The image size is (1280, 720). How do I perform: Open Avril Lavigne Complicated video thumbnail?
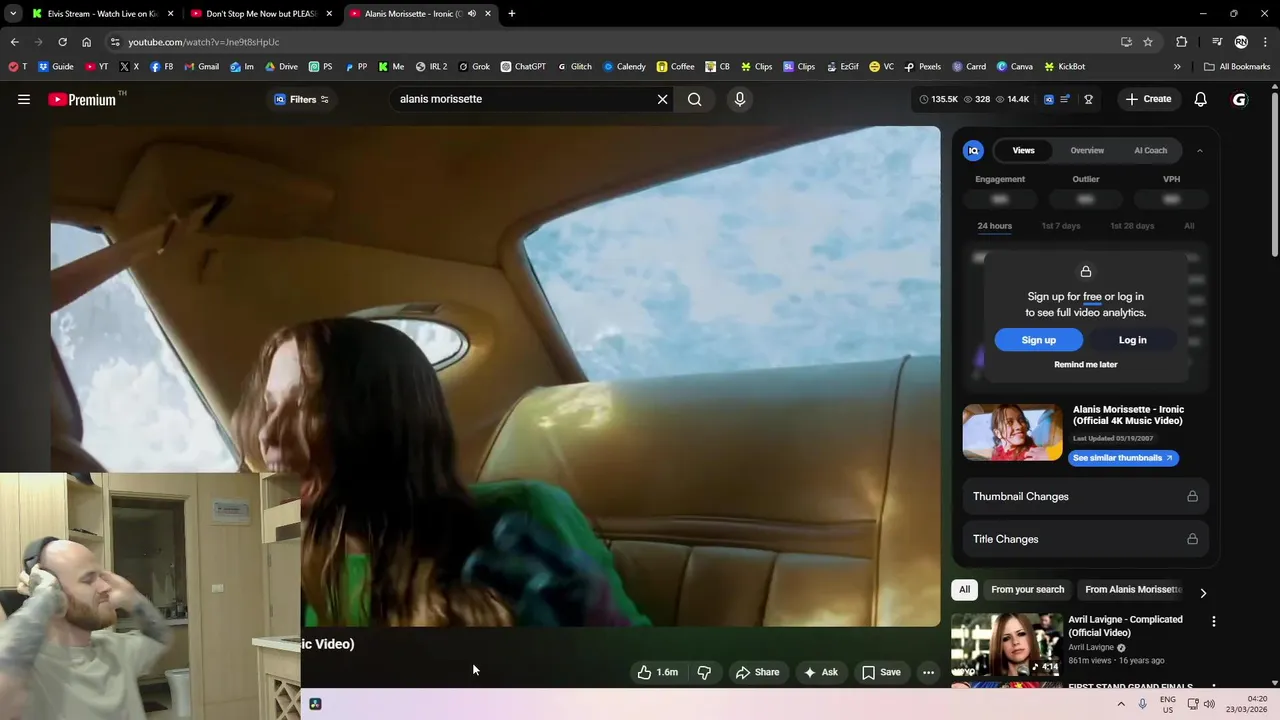[1006, 645]
